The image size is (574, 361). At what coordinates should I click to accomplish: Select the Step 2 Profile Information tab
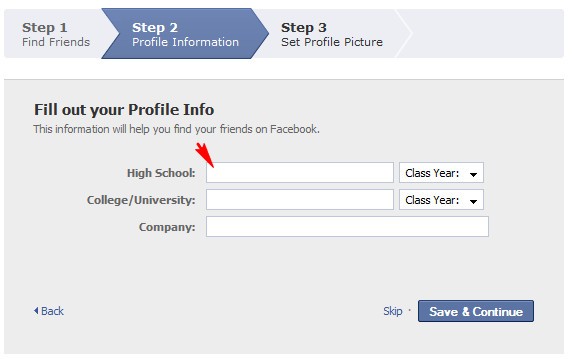[x=185, y=34]
